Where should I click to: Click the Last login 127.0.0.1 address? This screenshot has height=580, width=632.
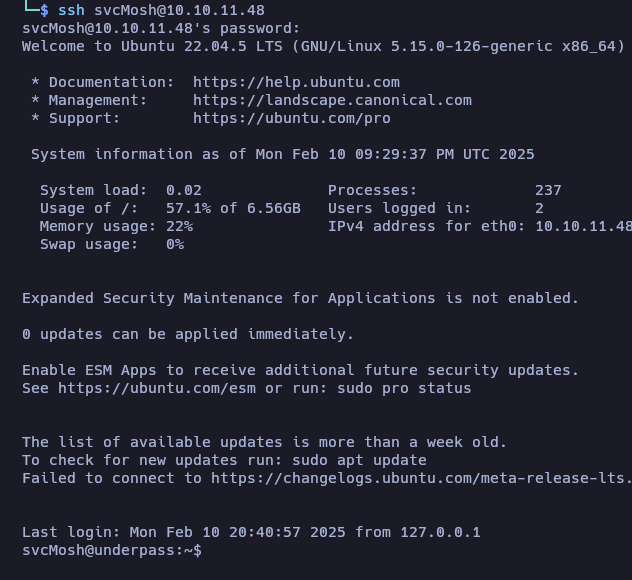[440, 532]
